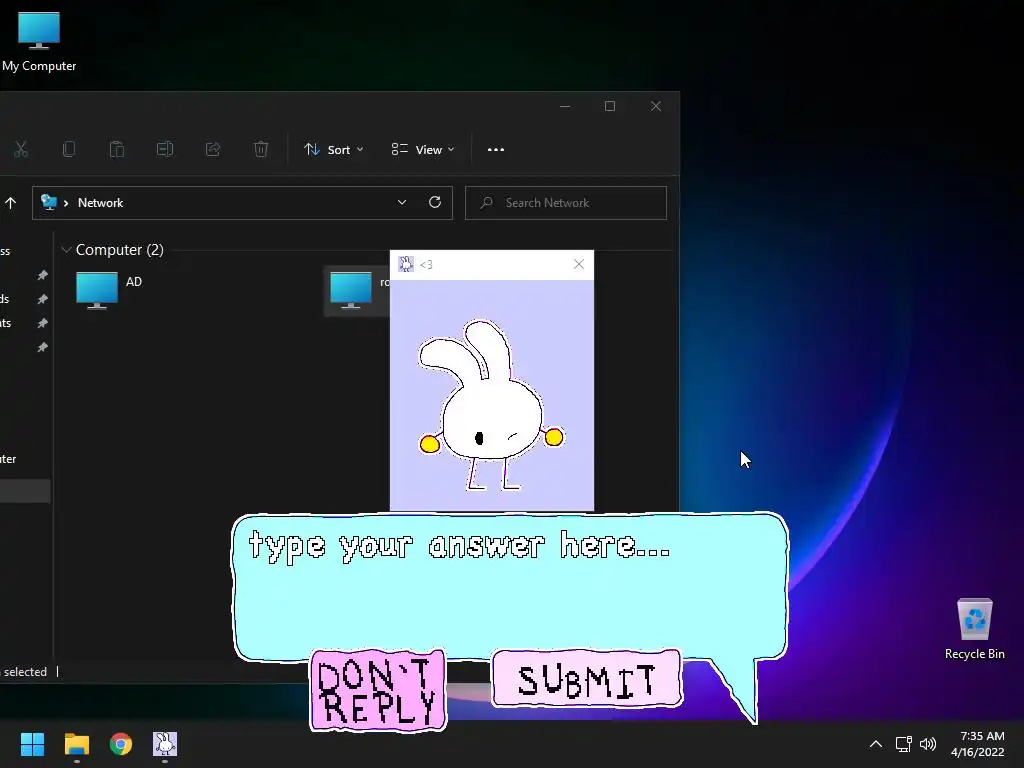Screen dimensions: 1024x768
Task: Click the Share icon in Explorer toolbar
Action: coord(213,150)
